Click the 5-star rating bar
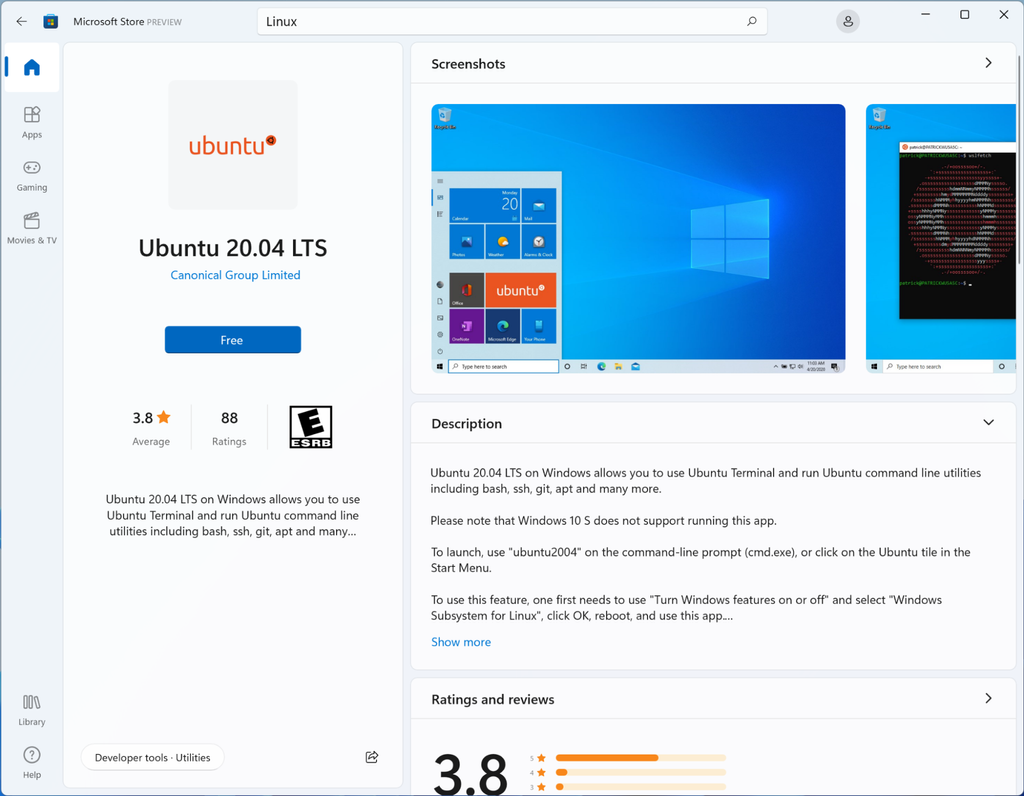Image resolution: width=1024 pixels, height=796 pixels. click(640, 758)
